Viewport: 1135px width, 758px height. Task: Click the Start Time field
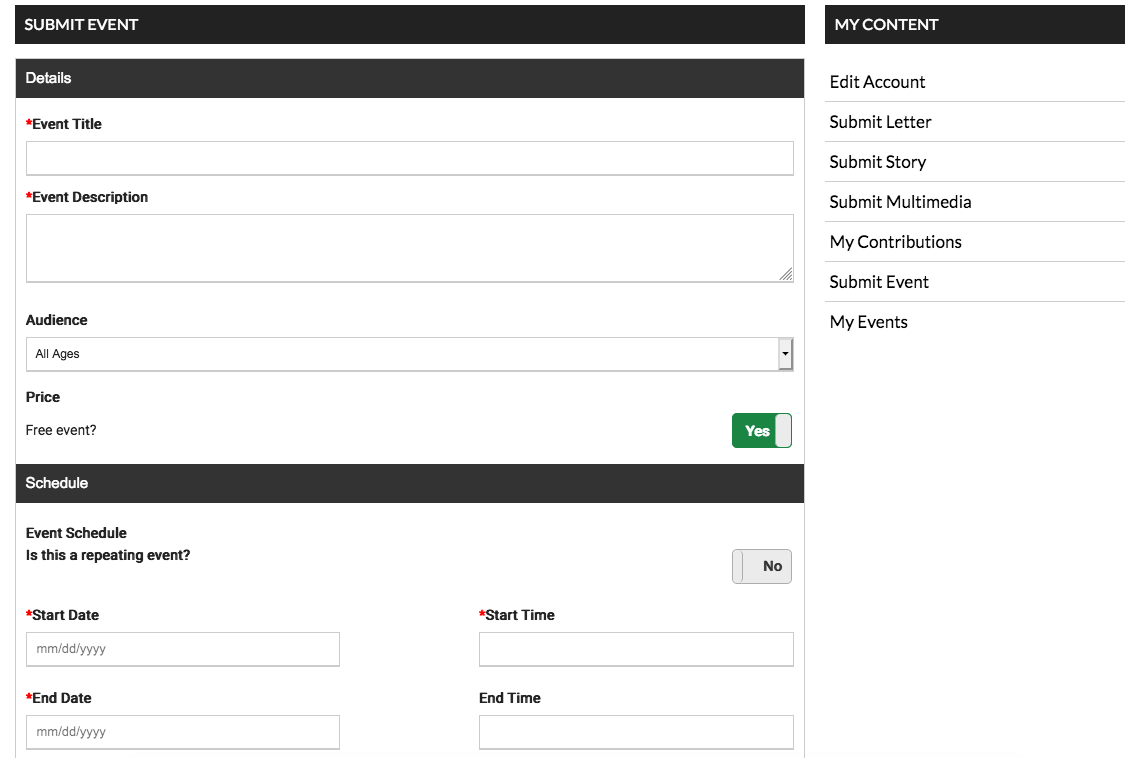(x=636, y=649)
